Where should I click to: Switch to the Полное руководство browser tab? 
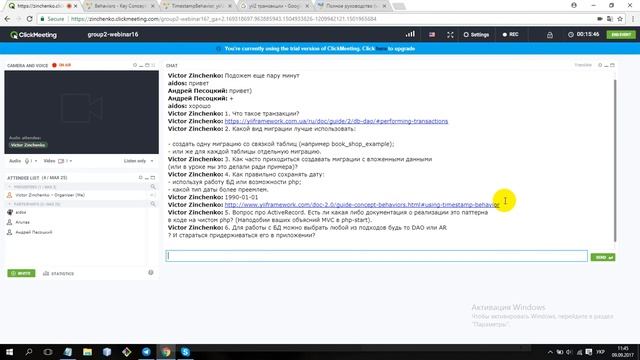[x=352, y=6]
